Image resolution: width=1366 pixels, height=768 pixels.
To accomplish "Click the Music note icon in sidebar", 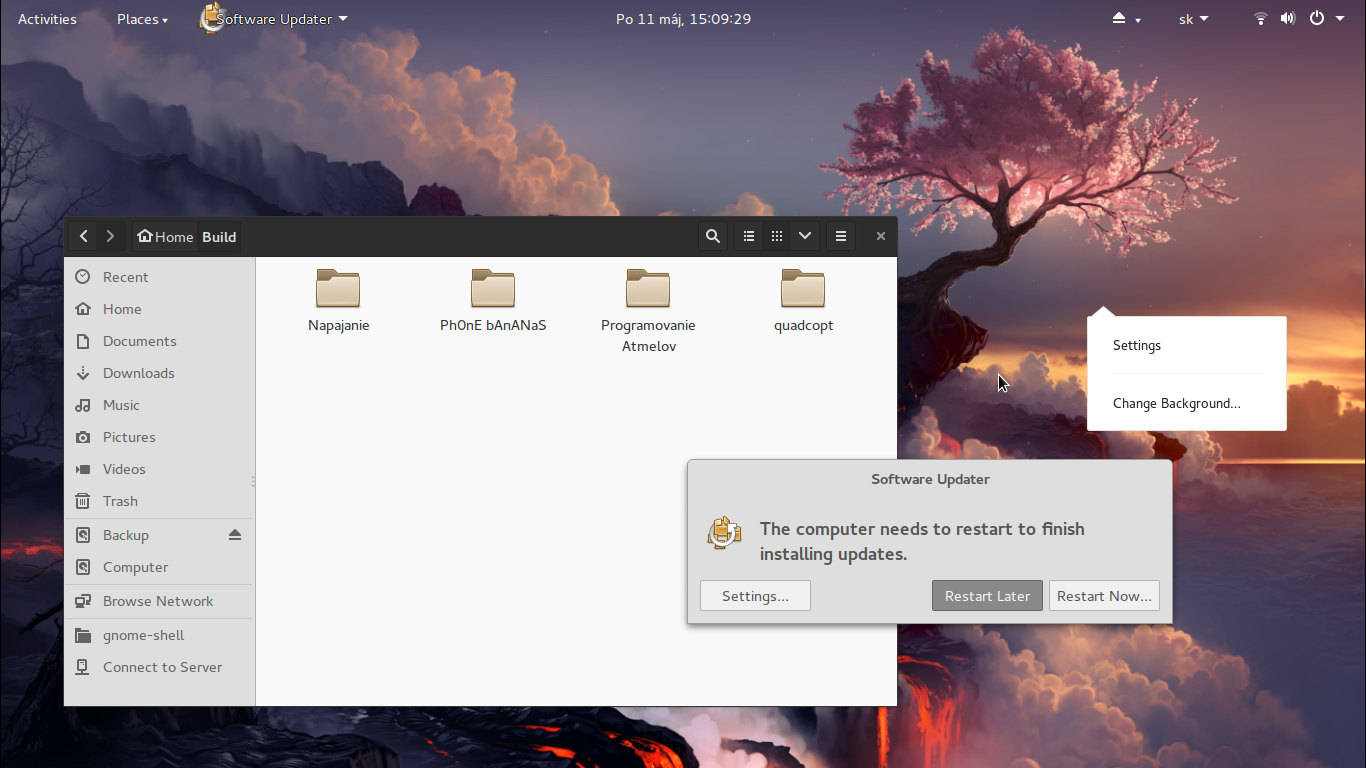I will [83, 405].
